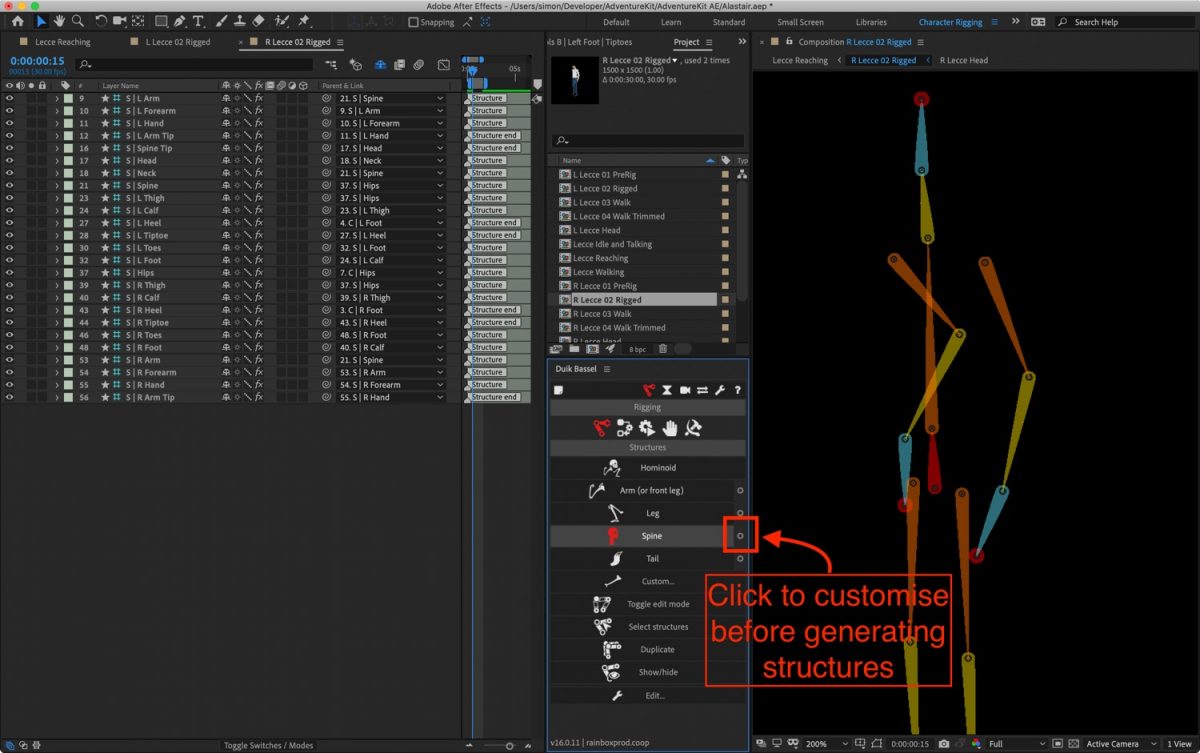1200x753 pixels.
Task: Expand the S | L Arm layer
Action: 57,98
